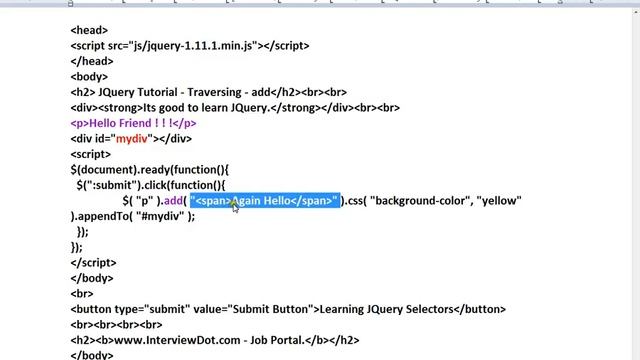Image resolution: width=640 pixels, height=360 pixels.
Task: Click the .appendTo( "#mydiv" ); line
Action: click(x=133, y=216)
